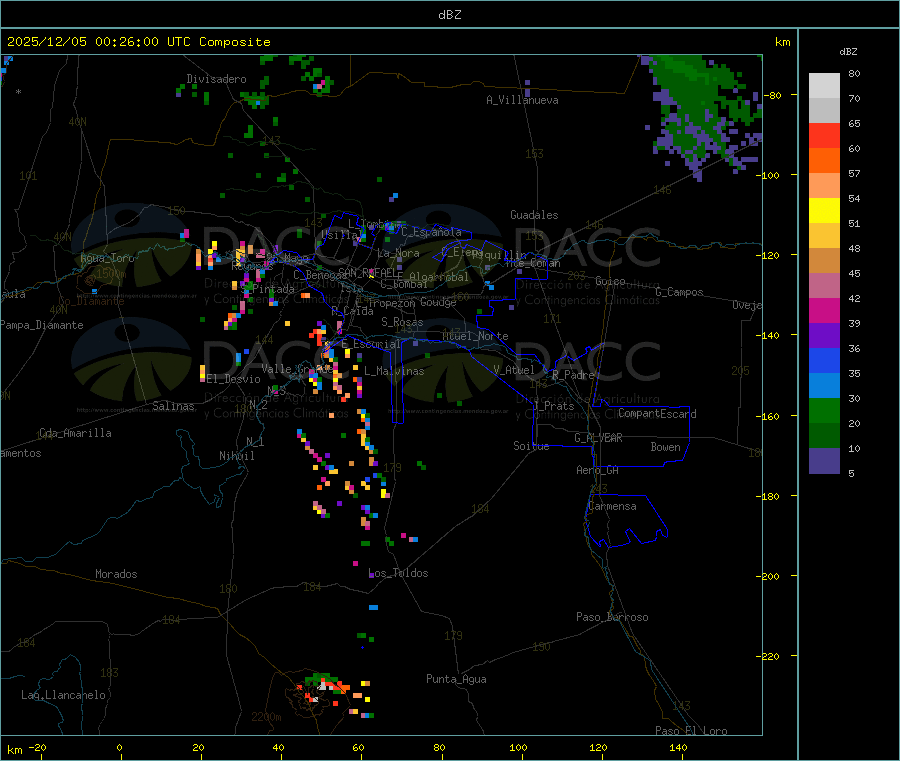Select the blue 36 dBZ legend swatch
900x761 pixels.
pos(824,360)
